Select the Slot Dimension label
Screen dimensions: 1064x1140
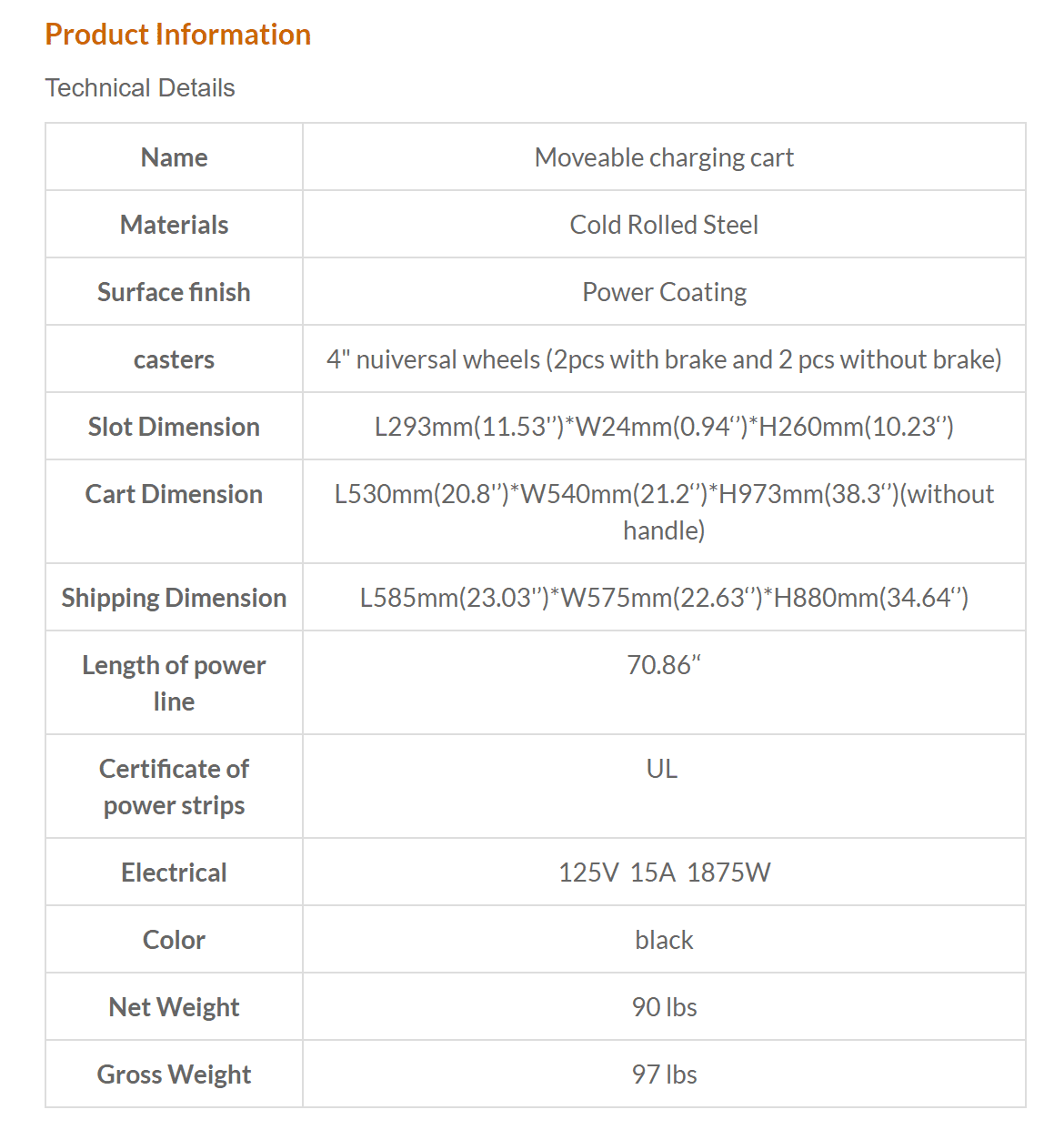click(174, 427)
